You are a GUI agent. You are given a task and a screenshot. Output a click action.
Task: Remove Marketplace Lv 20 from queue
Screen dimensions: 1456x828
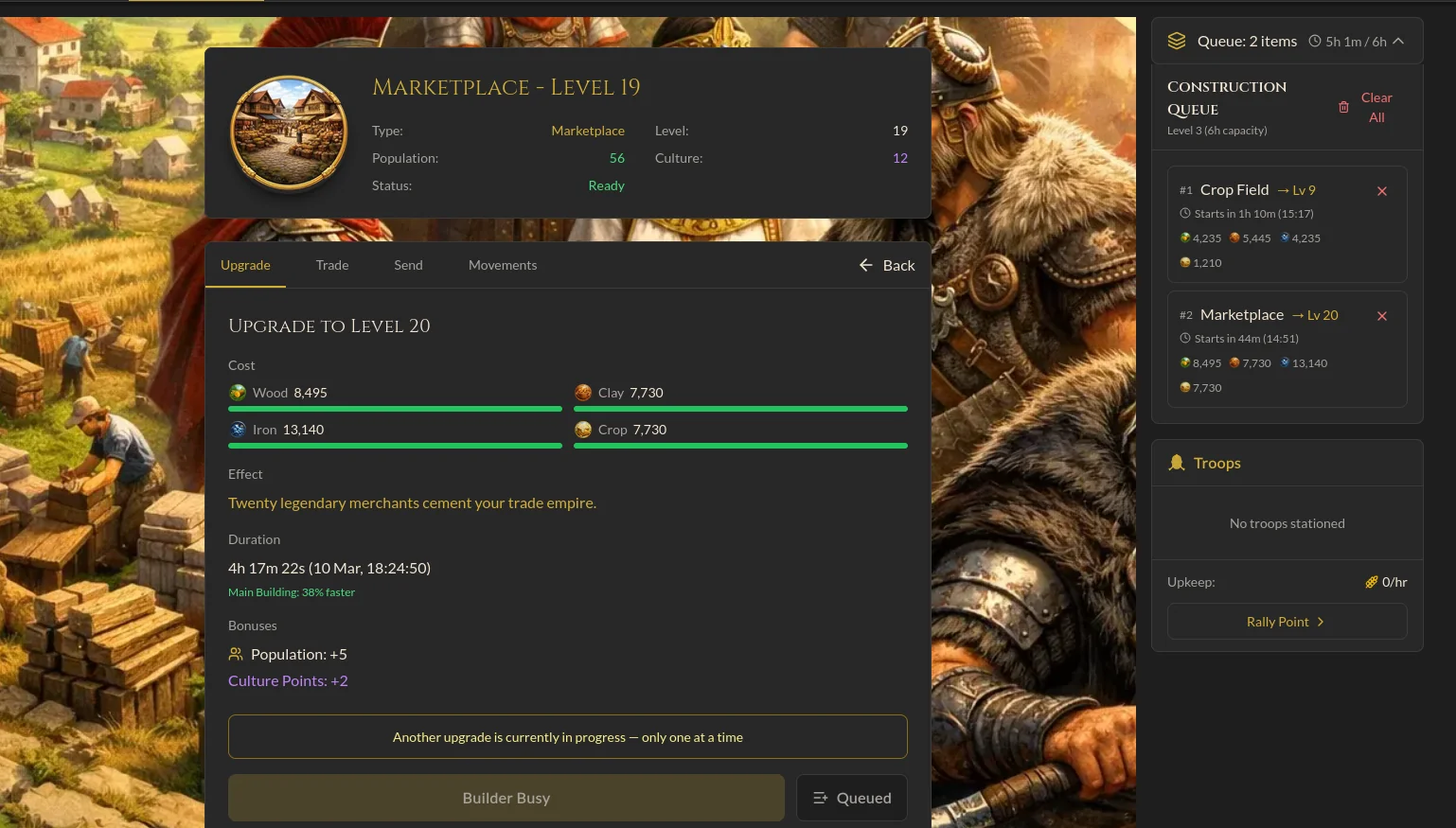coord(1382,316)
